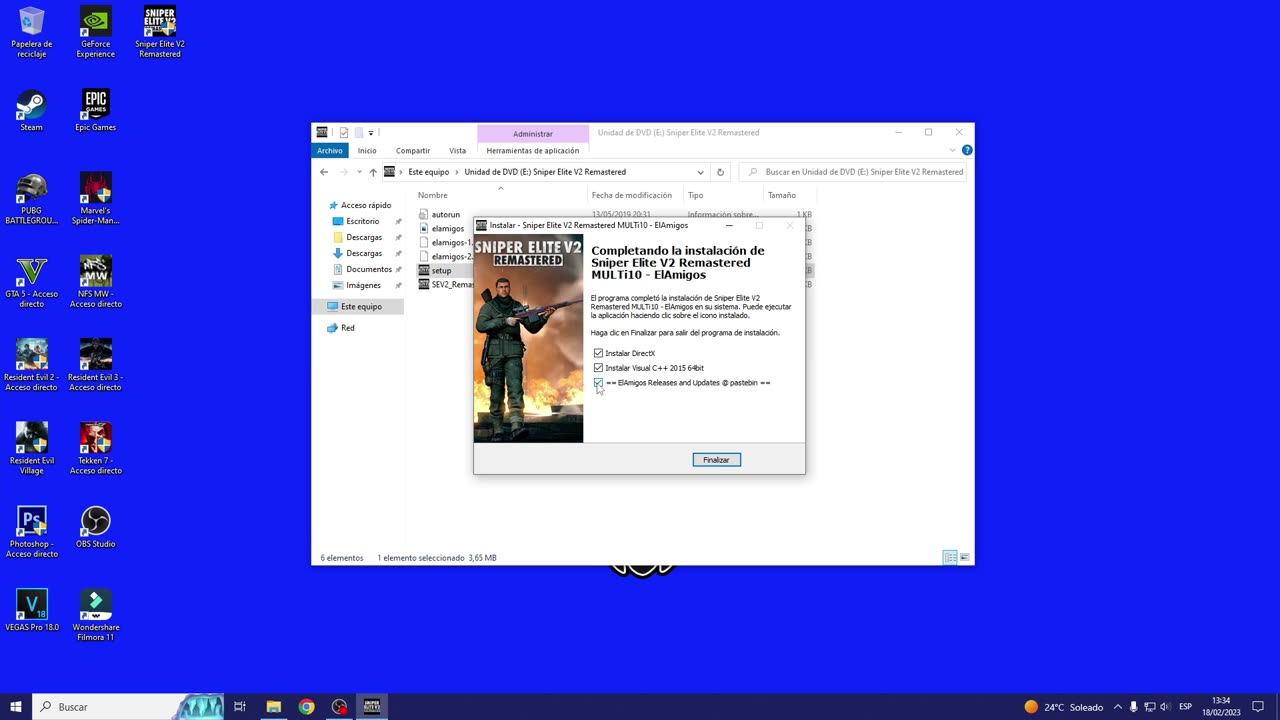Click Este equipo in the address breadcrumb

[x=429, y=172]
